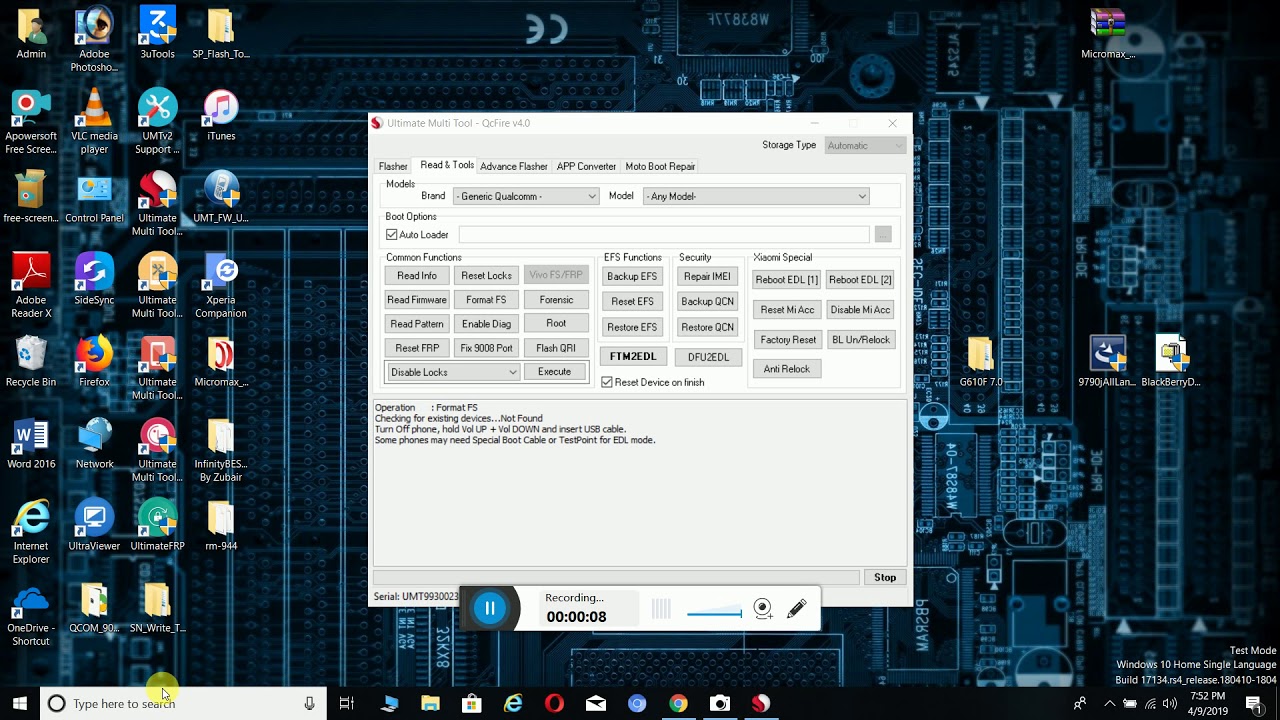This screenshot has width=1280, height=720.
Task: Add webcam to the recording
Action: click(763, 609)
